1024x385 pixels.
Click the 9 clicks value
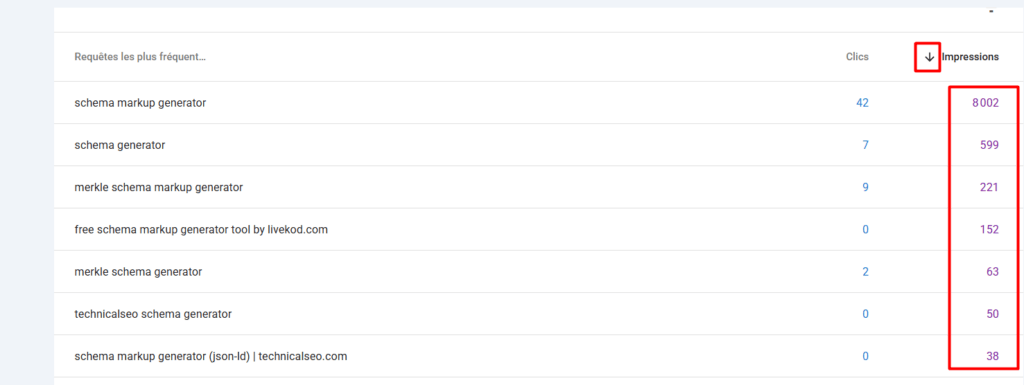865,187
